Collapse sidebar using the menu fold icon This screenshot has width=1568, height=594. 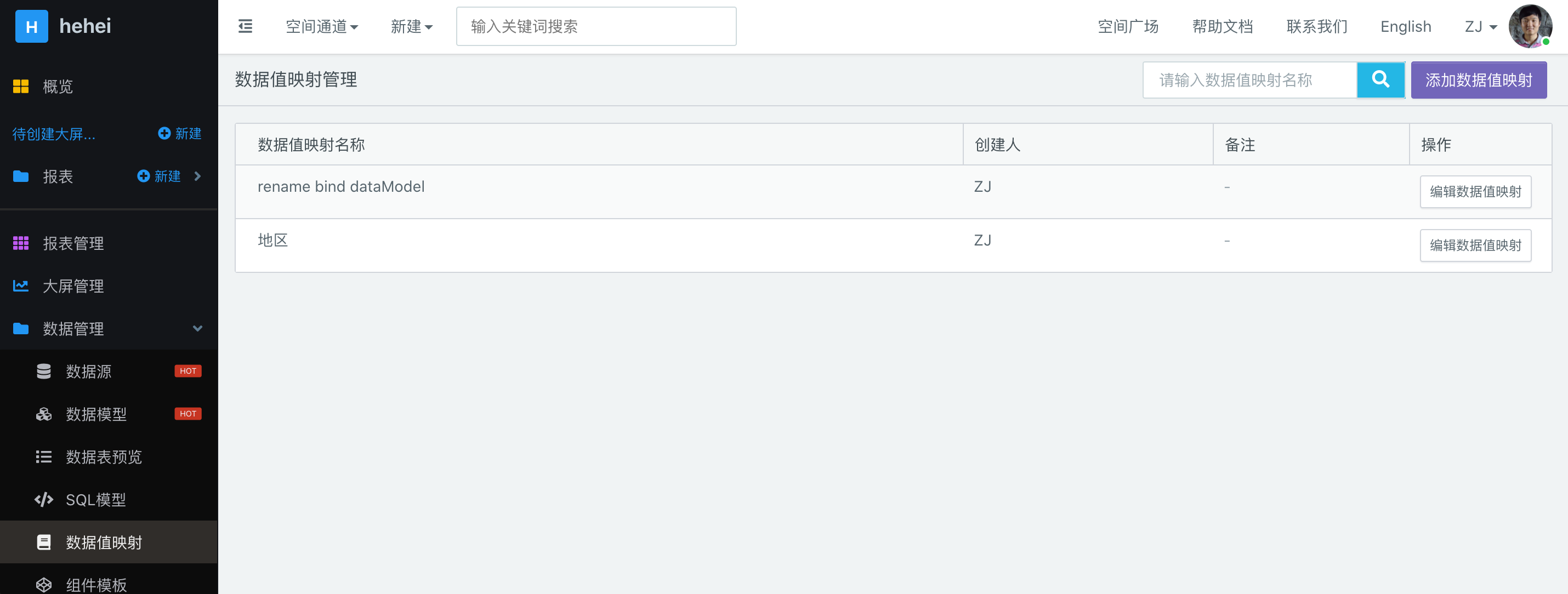245,26
